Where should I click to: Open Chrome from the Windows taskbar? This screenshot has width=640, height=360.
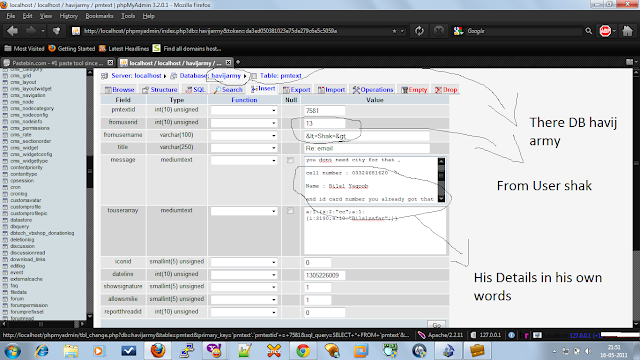(x=303, y=351)
